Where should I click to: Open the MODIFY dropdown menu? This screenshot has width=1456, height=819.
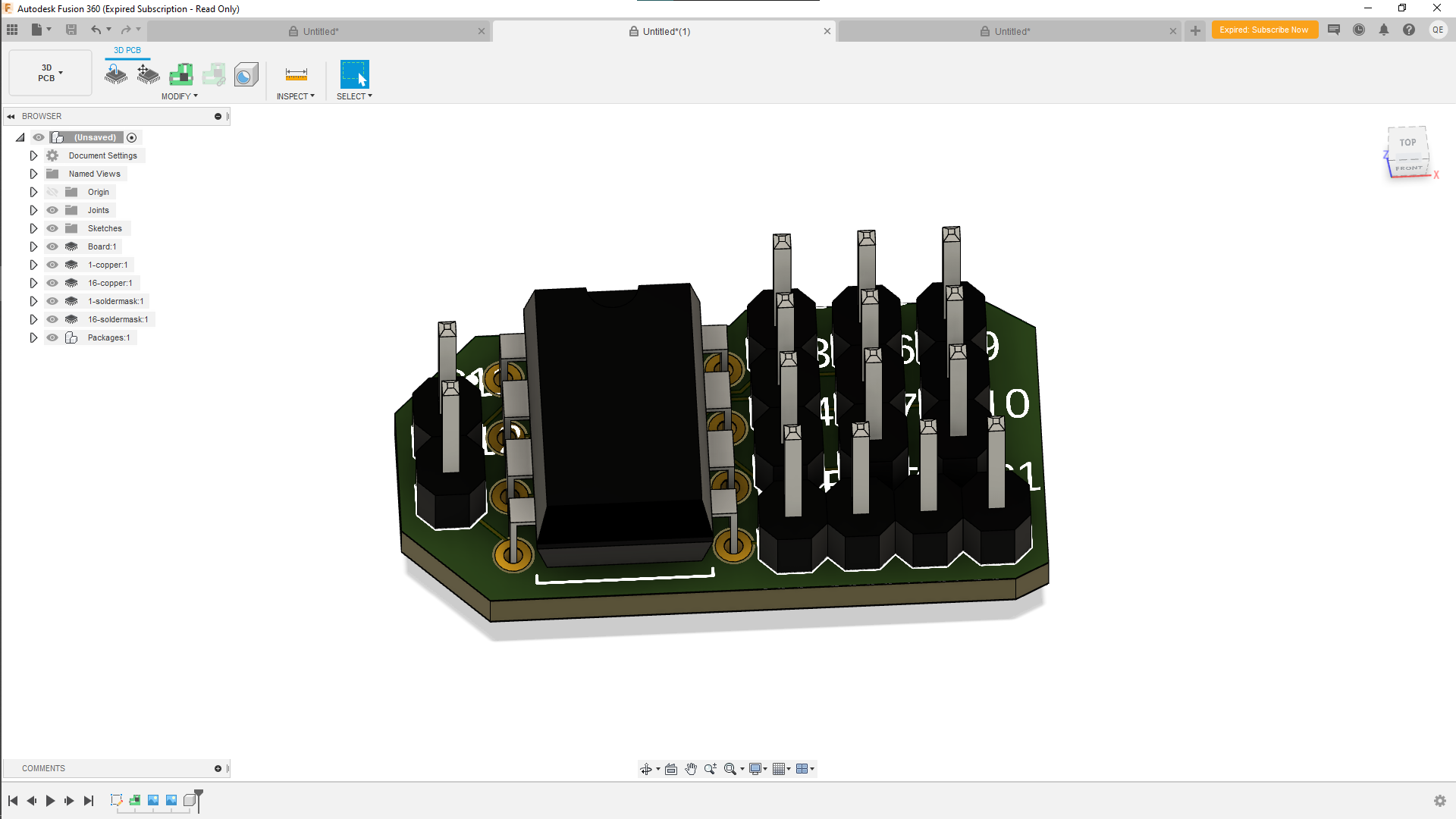(x=180, y=96)
